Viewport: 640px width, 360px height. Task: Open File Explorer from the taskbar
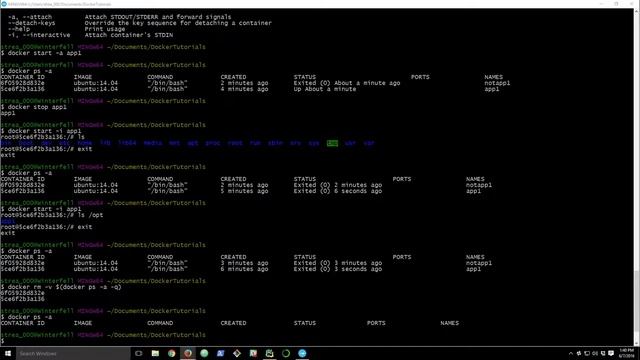155,353
